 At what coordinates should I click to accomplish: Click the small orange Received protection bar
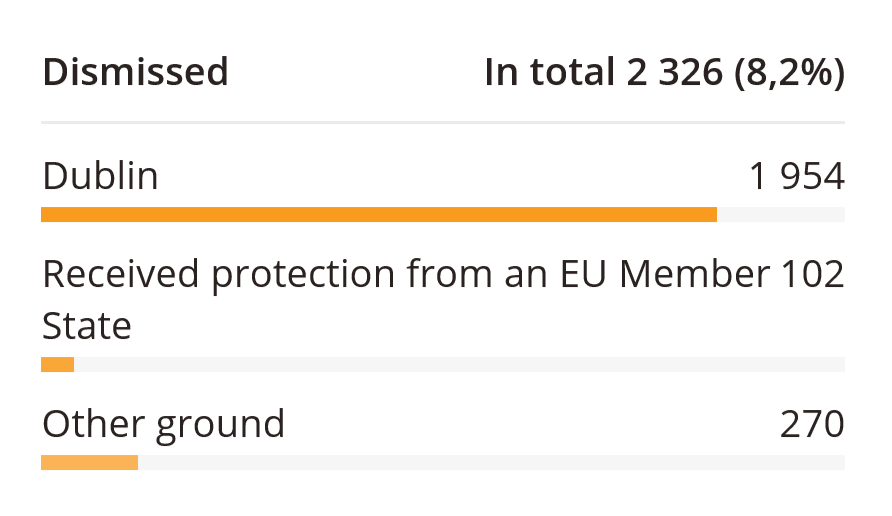(x=57, y=365)
